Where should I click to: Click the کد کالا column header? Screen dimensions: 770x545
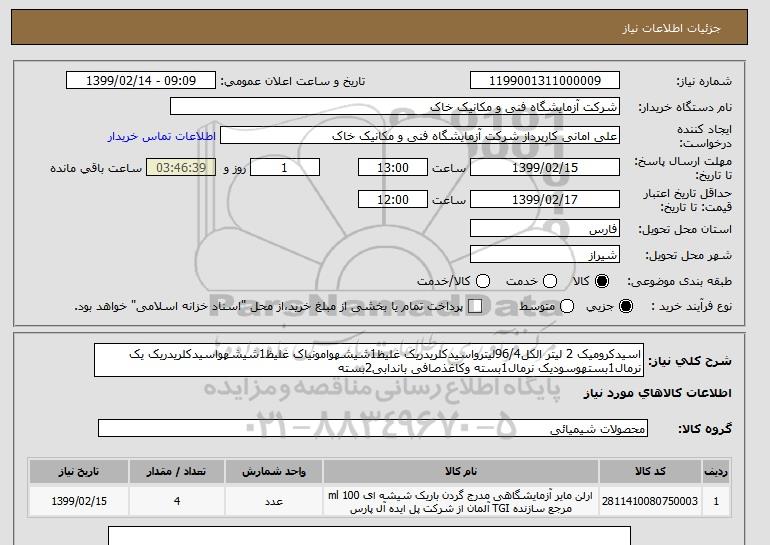[x=650, y=471]
